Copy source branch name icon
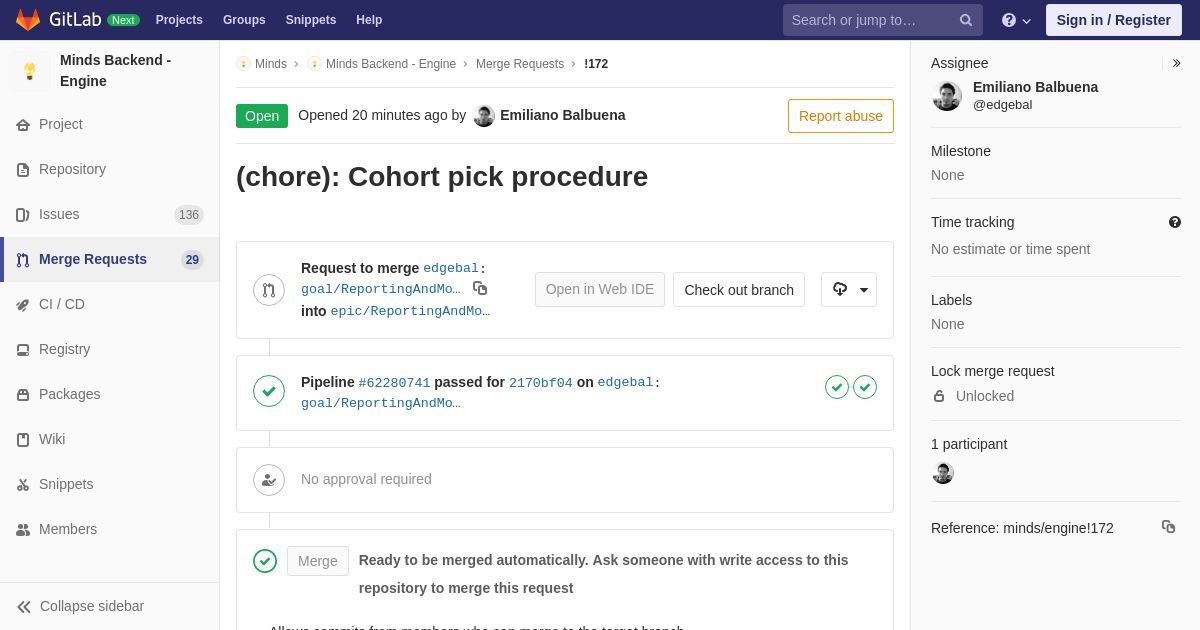Image resolution: width=1200 pixels, height=630 pixels. 480,288
